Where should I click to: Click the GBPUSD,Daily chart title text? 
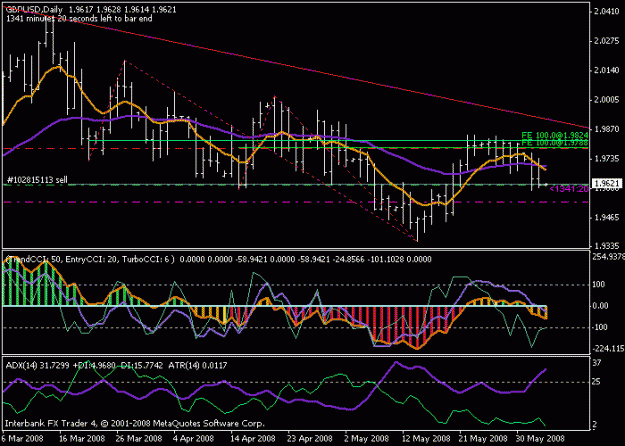tap(35, 10)
